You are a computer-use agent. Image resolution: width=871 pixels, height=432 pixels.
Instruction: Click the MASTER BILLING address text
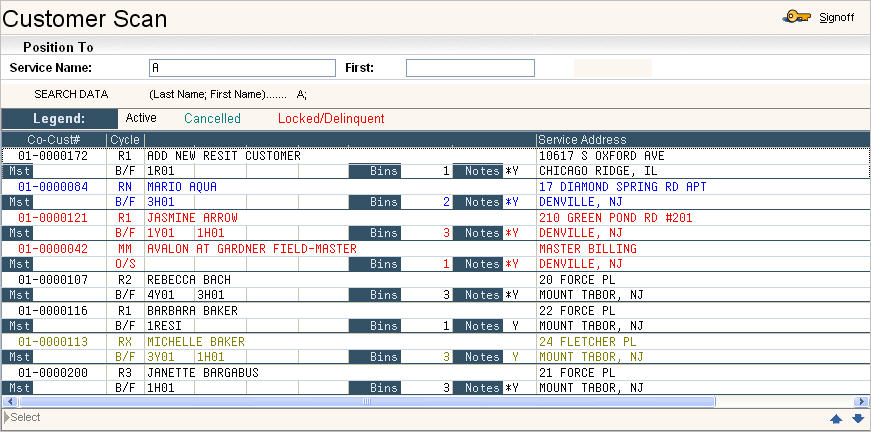(x=588, y=249)
